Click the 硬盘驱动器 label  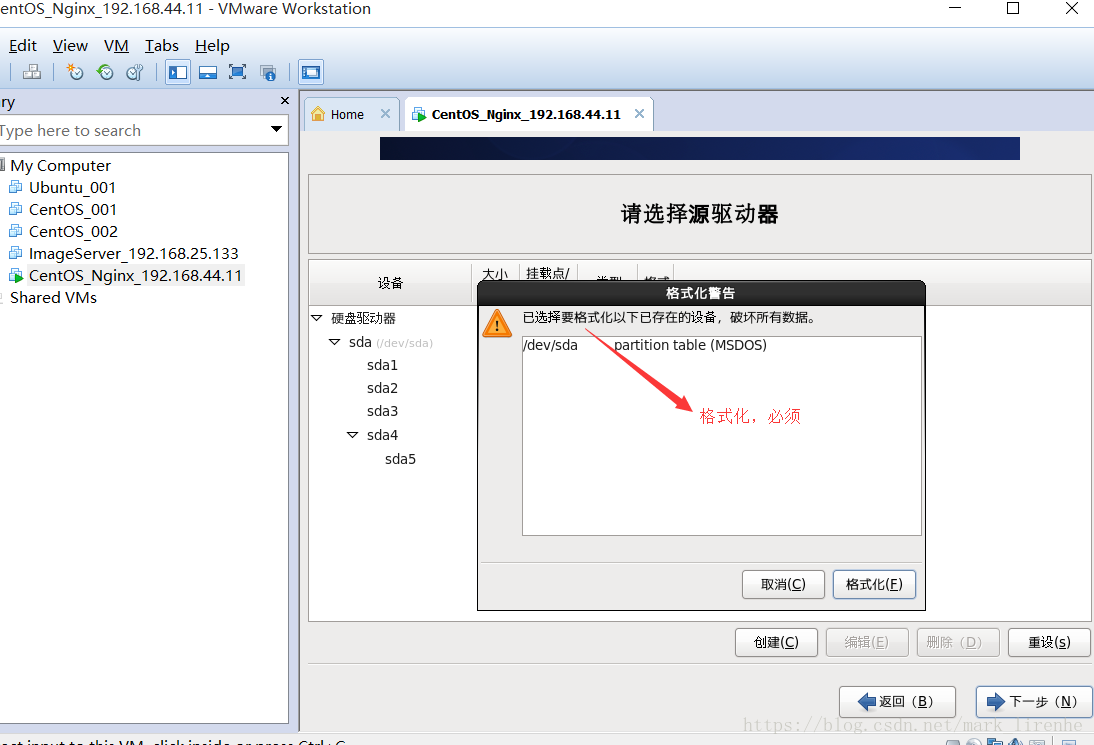pos(363,318)
